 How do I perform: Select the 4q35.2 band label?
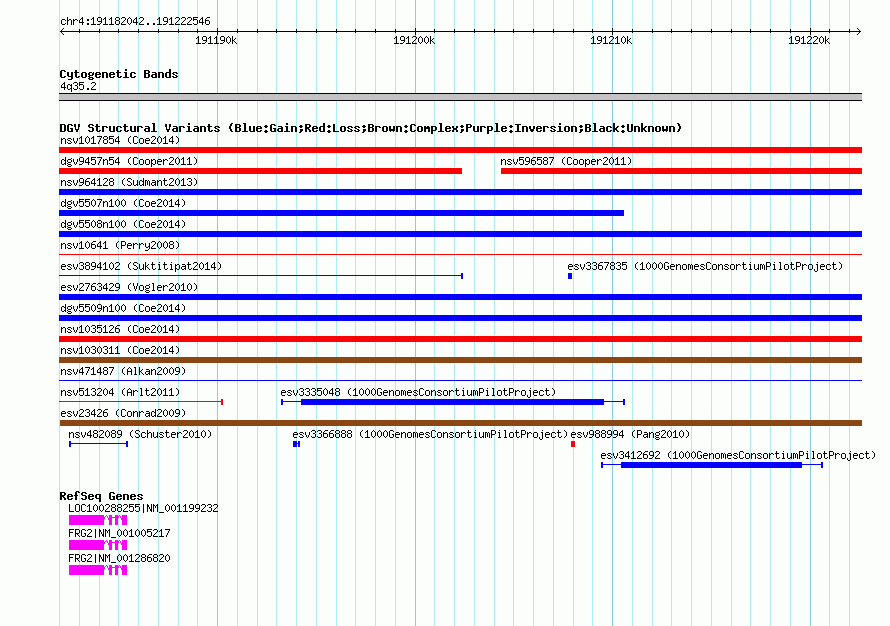point(78,86)
